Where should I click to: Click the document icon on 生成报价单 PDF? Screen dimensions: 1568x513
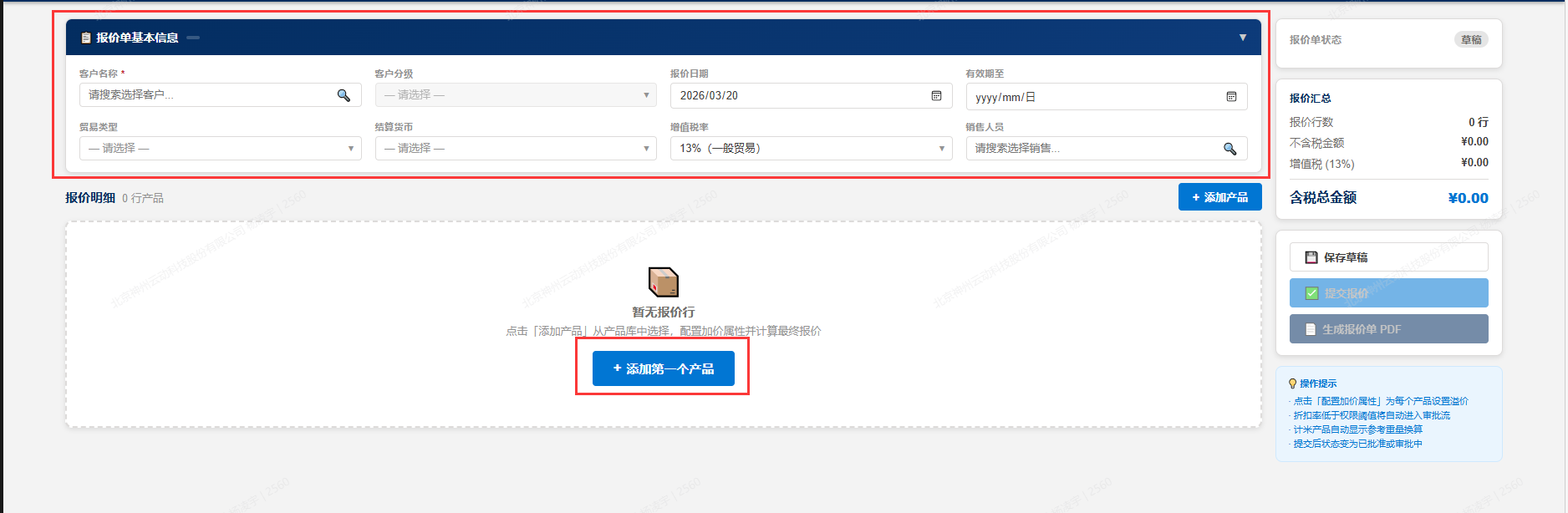click(x=1311, y=329)
